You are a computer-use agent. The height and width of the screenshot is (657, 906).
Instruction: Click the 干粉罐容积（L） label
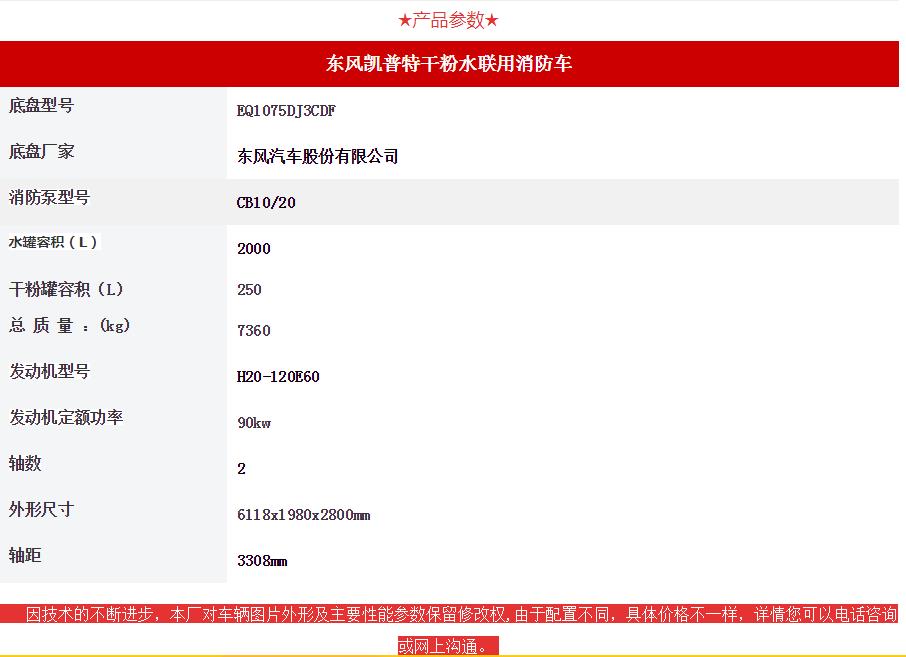tap(66, 289)
